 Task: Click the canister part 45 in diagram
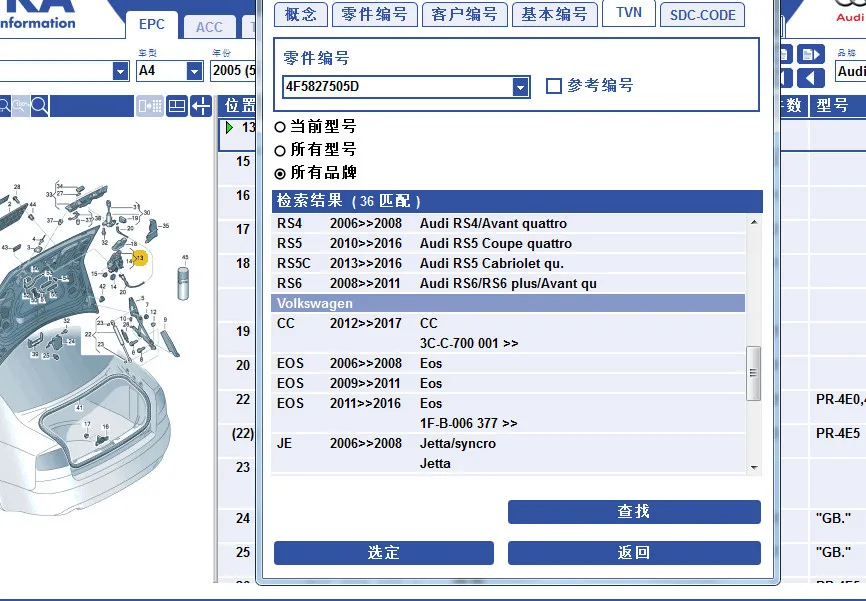point(183,283)
